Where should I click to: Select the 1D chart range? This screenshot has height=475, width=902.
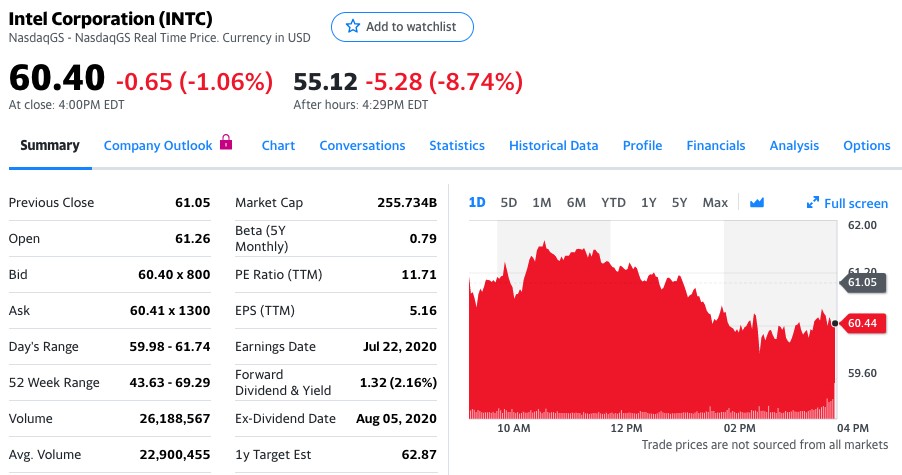pos(477,202)
